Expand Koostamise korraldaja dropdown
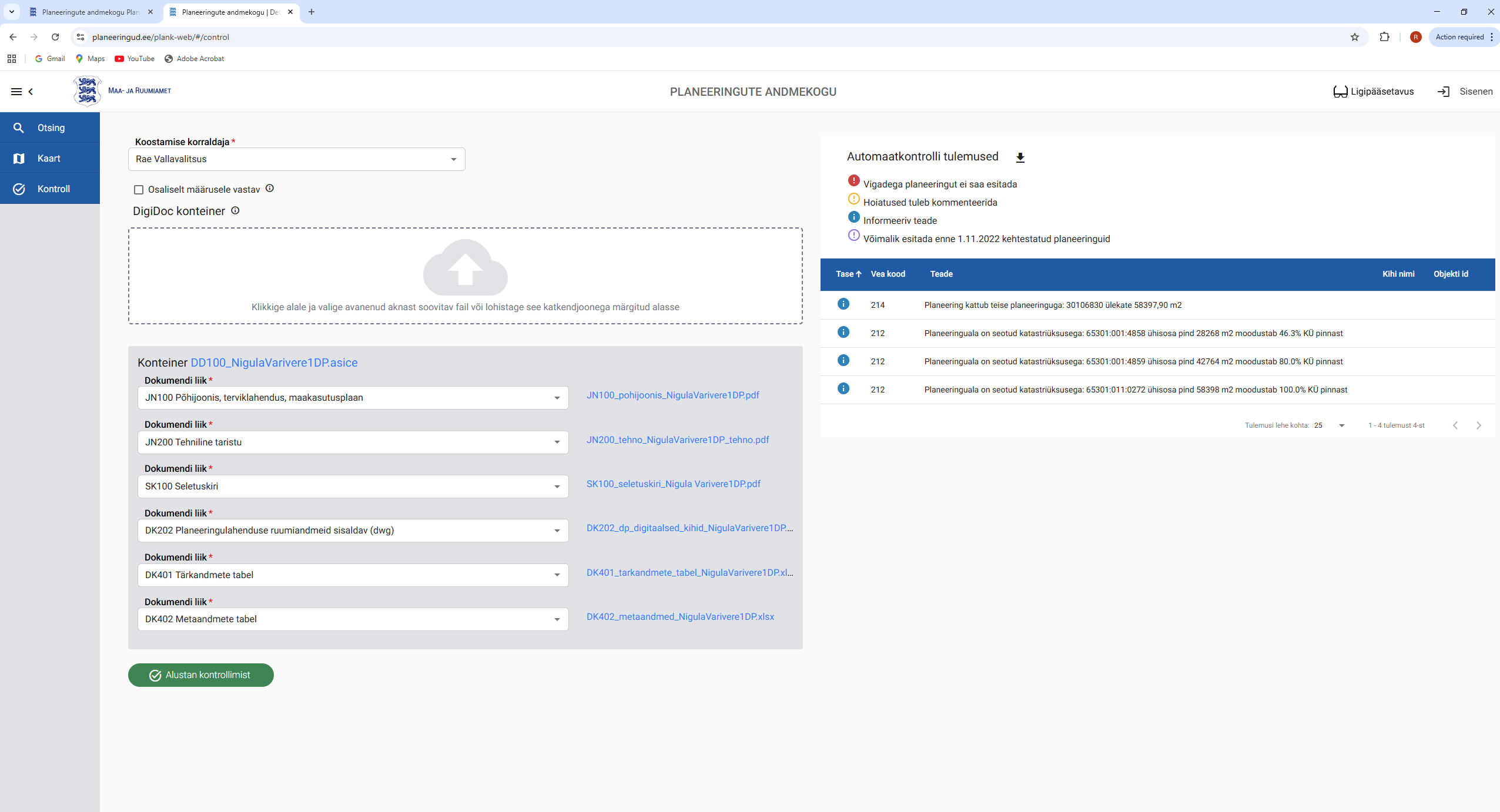Screen dimensions: 1500x812 pyautogui.click(x=453, y=159)
